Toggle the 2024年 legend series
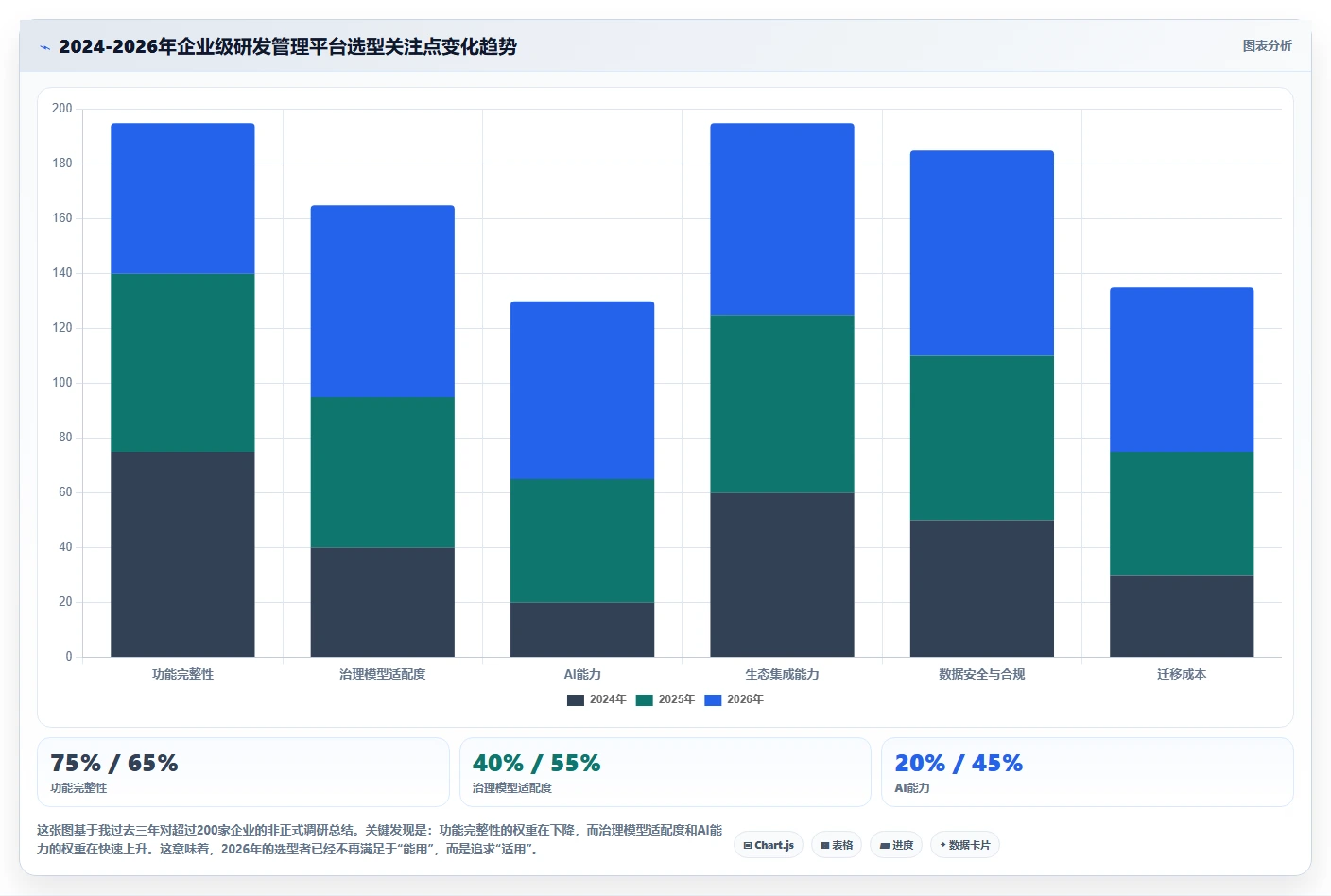 (596, 699)
